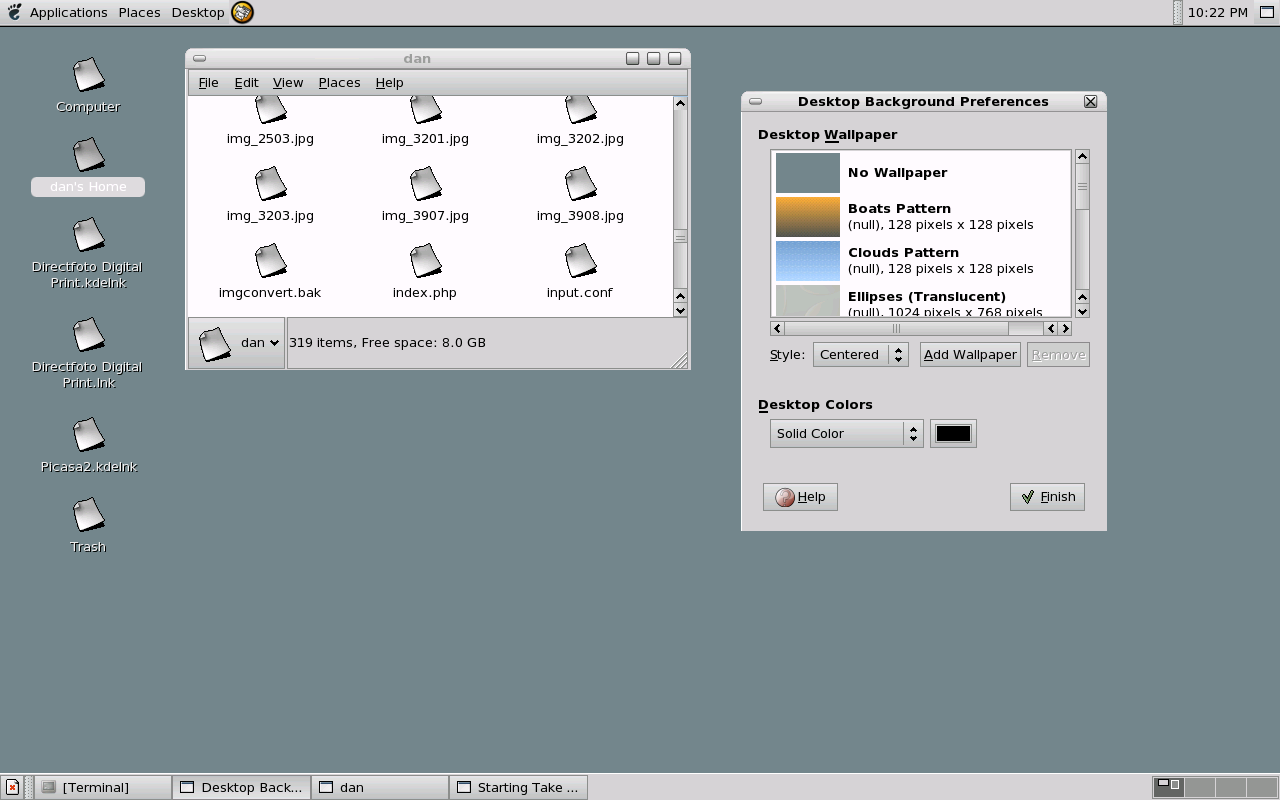Open the Computer desktop icon
The image size is (1280, 800).
tap(88, 75)
